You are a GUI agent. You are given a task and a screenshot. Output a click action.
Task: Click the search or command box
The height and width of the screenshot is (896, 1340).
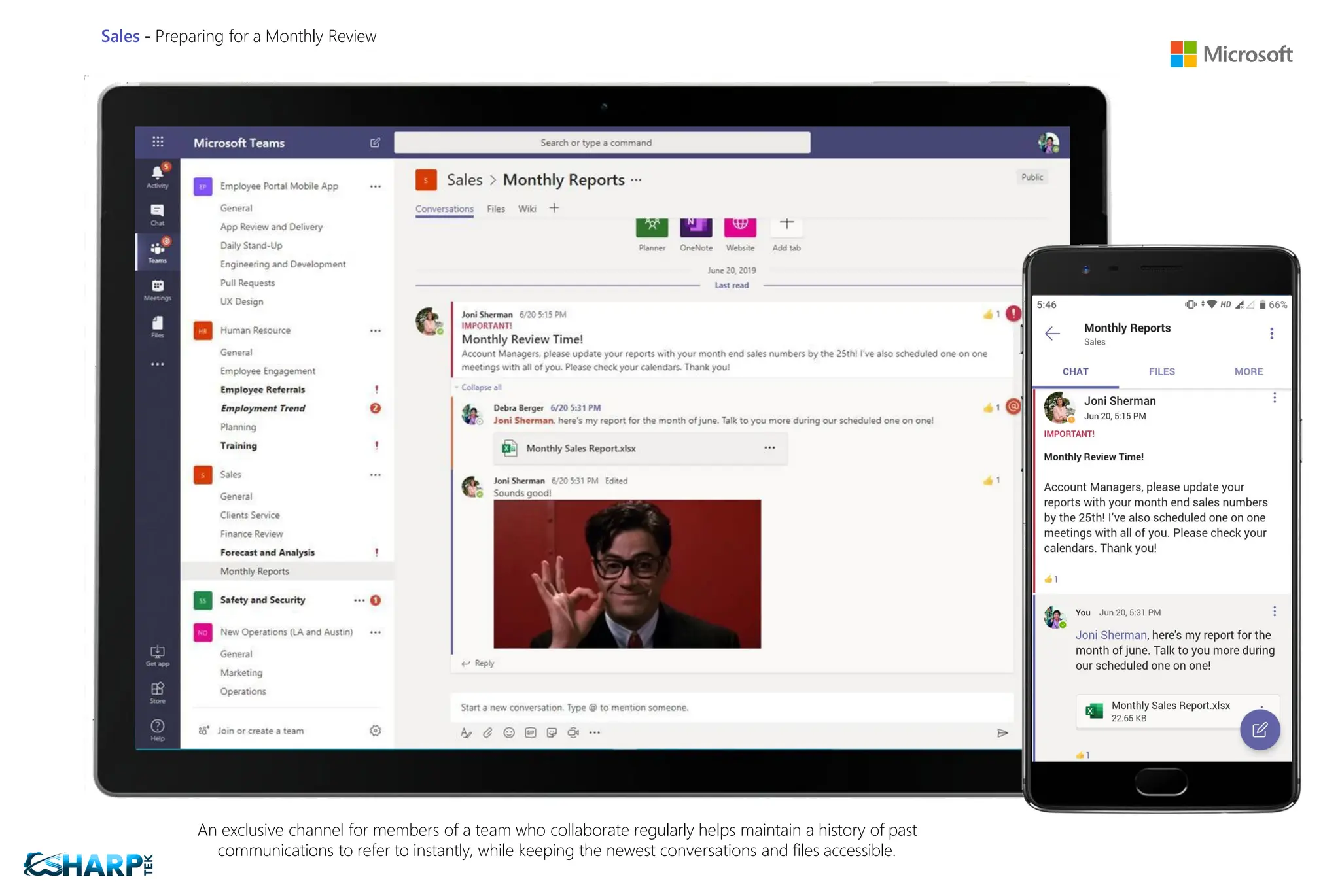pyautogui.click(x=602, y=143)
